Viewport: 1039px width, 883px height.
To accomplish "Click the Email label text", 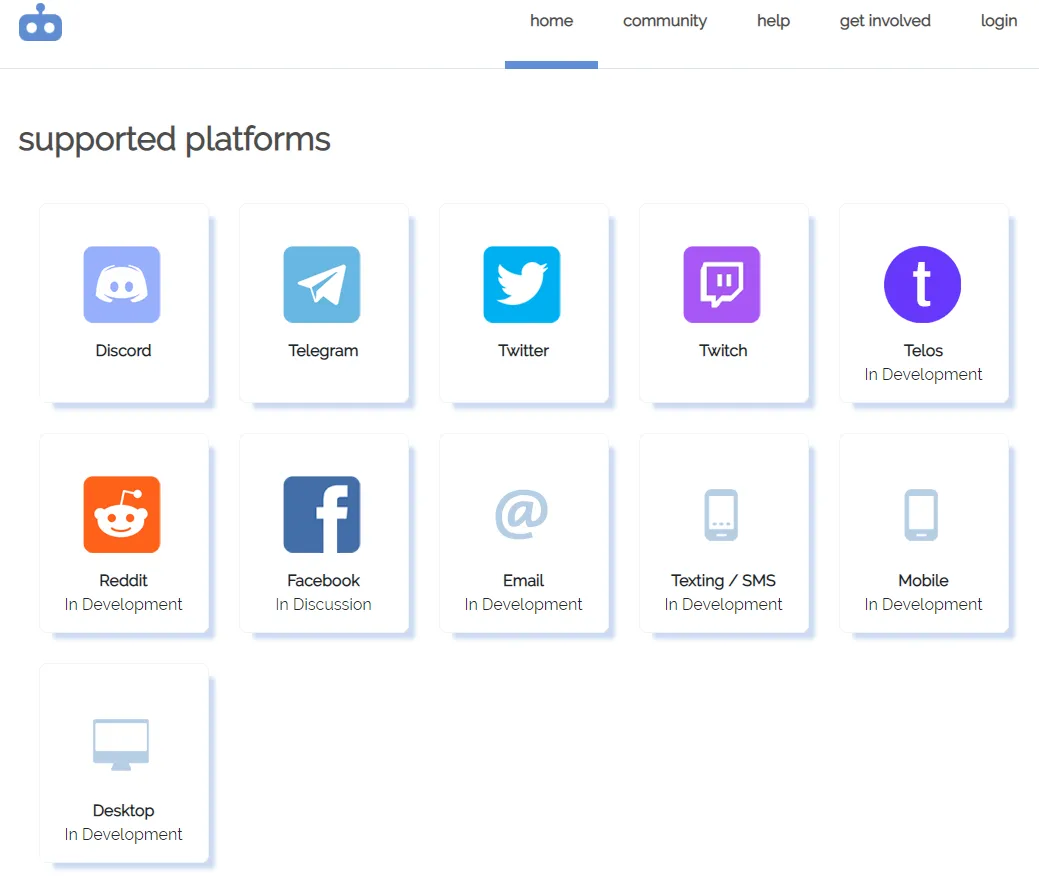I will tap(523, 580).
